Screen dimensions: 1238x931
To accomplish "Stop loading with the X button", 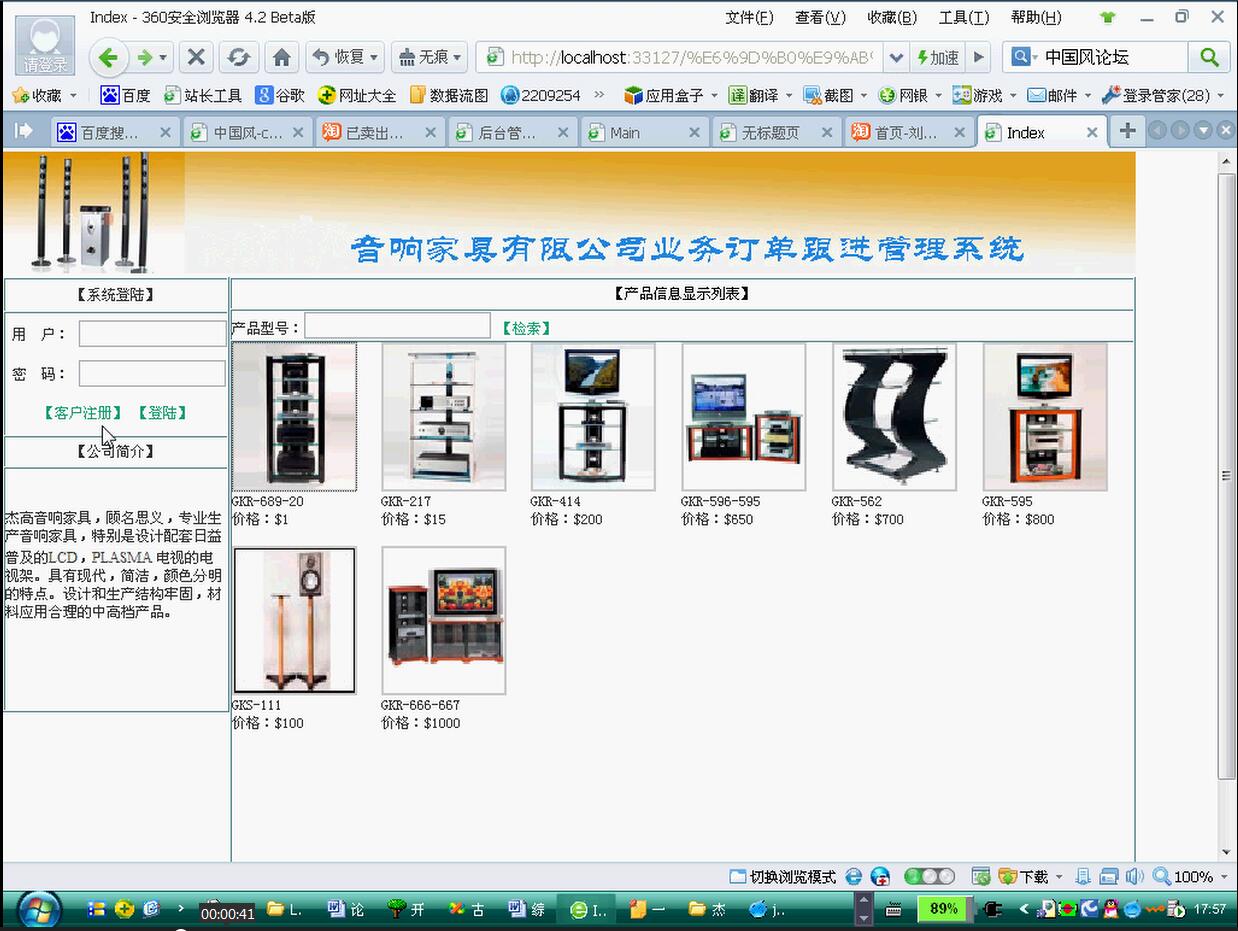I will (x=196, y=57).
